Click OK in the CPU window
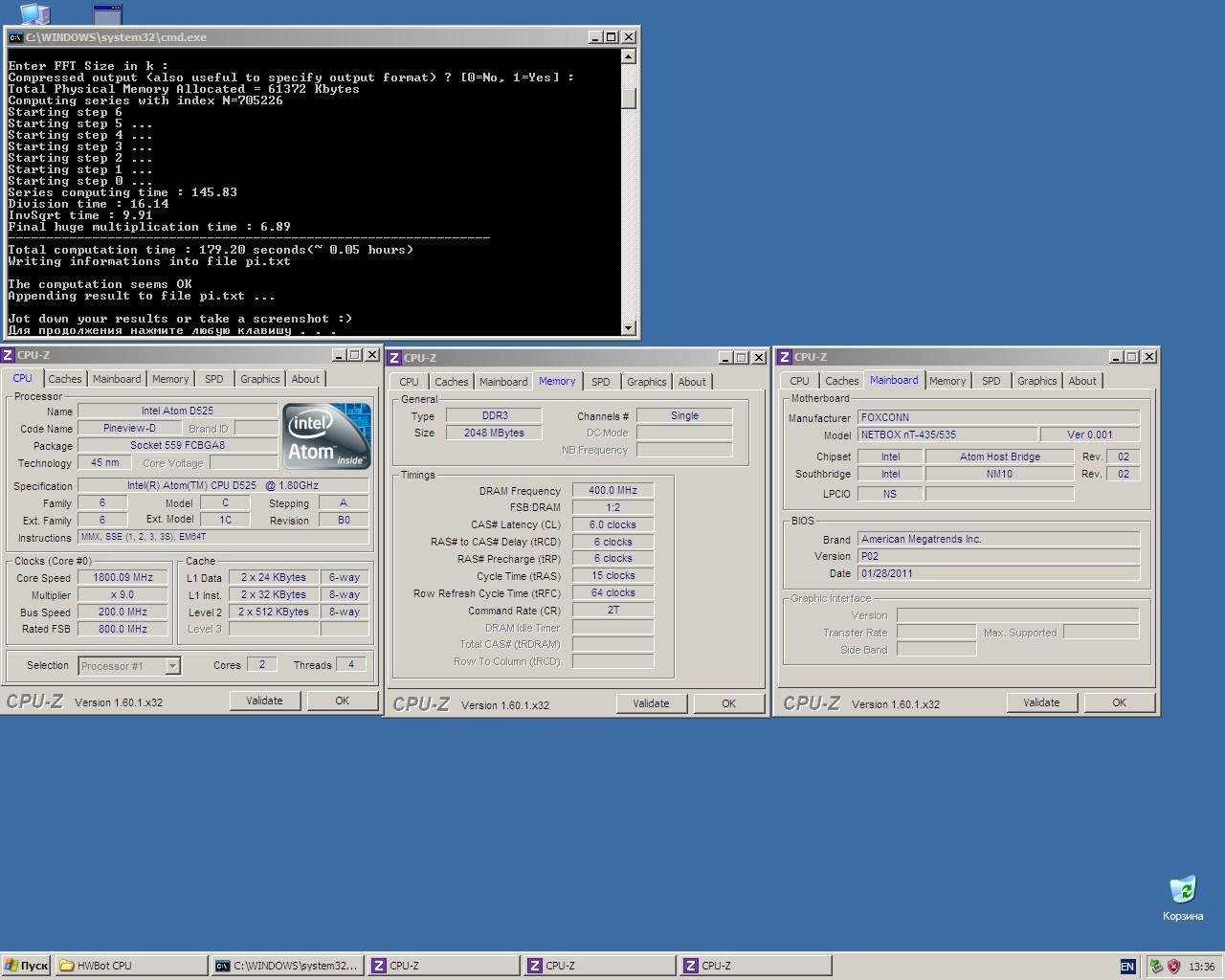This screenshot has width=1225, height=980. [x=342, y=701]
